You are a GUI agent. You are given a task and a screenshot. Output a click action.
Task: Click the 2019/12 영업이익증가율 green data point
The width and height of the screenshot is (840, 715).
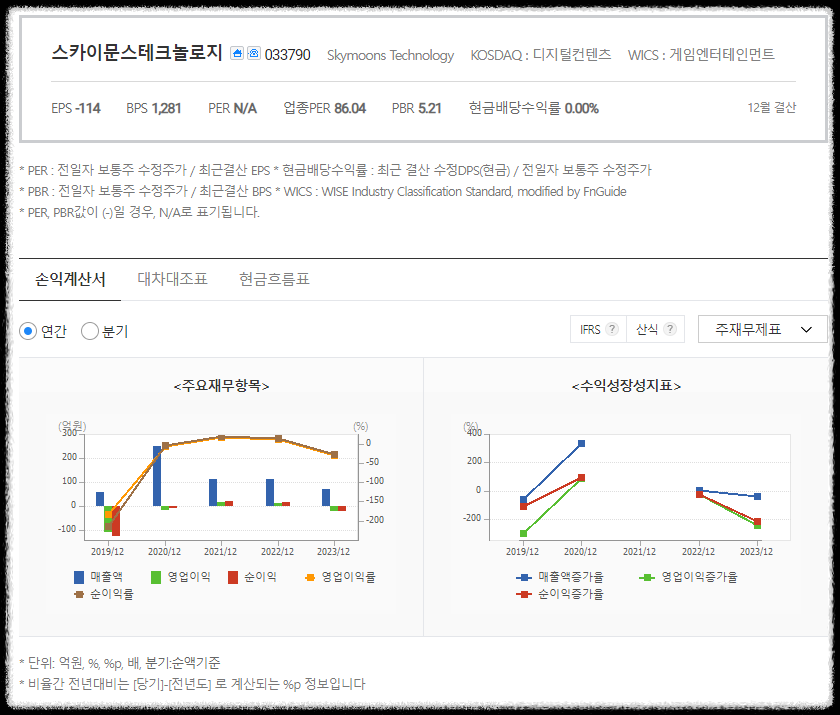pos(523,533)
